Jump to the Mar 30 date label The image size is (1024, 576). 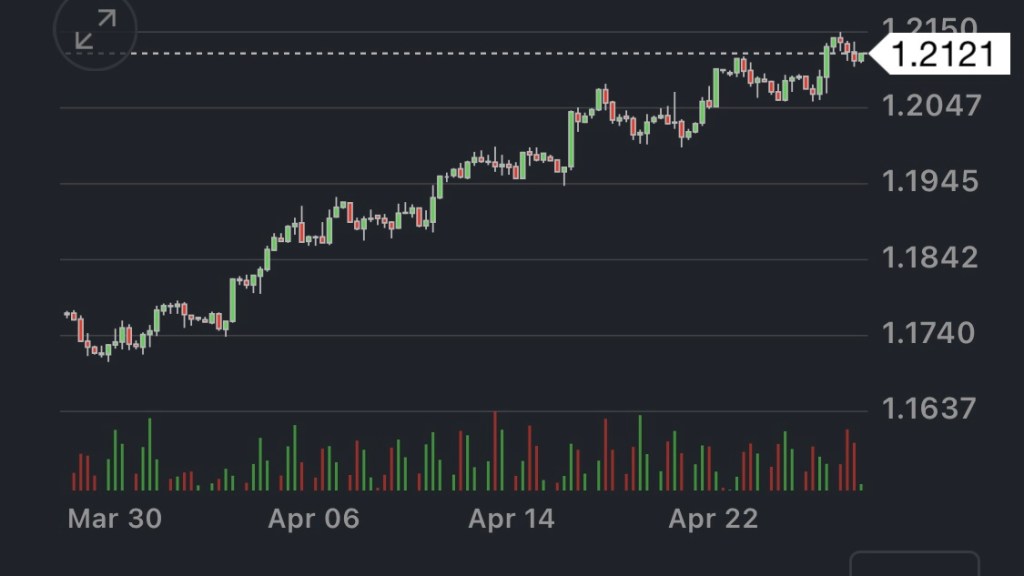coord(114,519)
